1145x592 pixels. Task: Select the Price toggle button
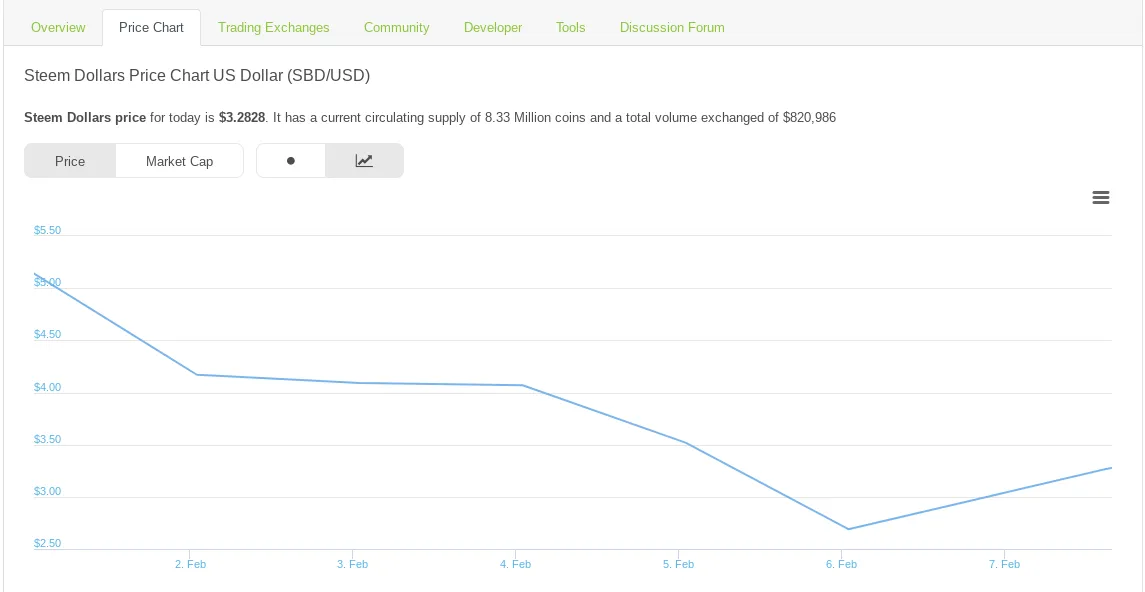70,161
